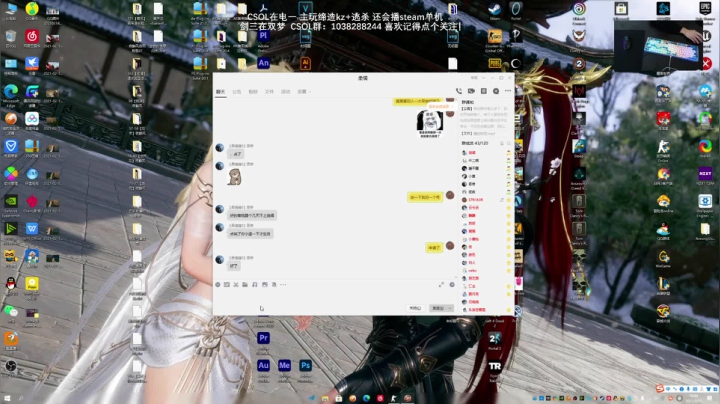This screenshot has height=404, width=720.
Task: Switch to the 相册 tab
Action: 253,92
